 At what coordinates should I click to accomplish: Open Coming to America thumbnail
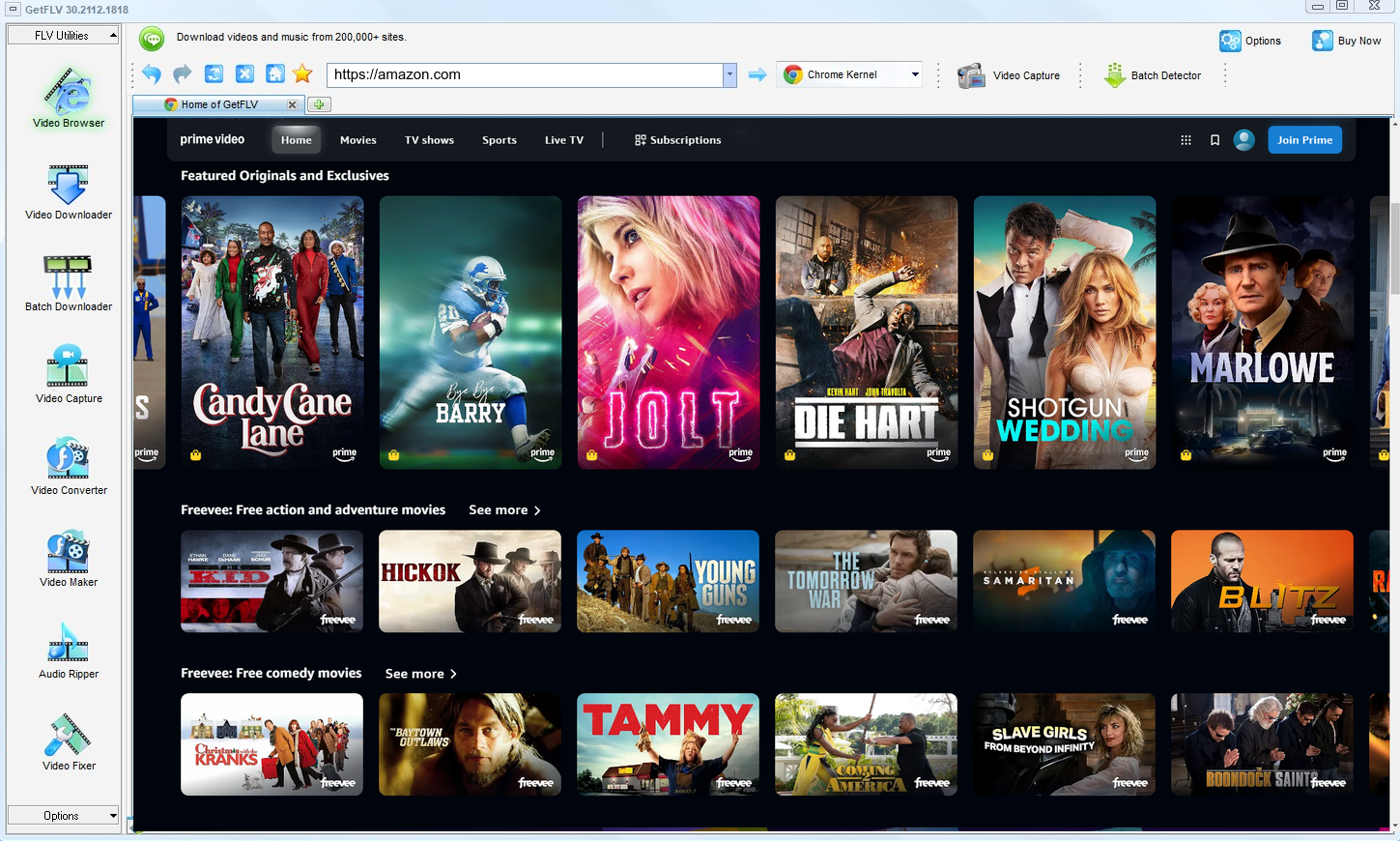tap(866, 744)
